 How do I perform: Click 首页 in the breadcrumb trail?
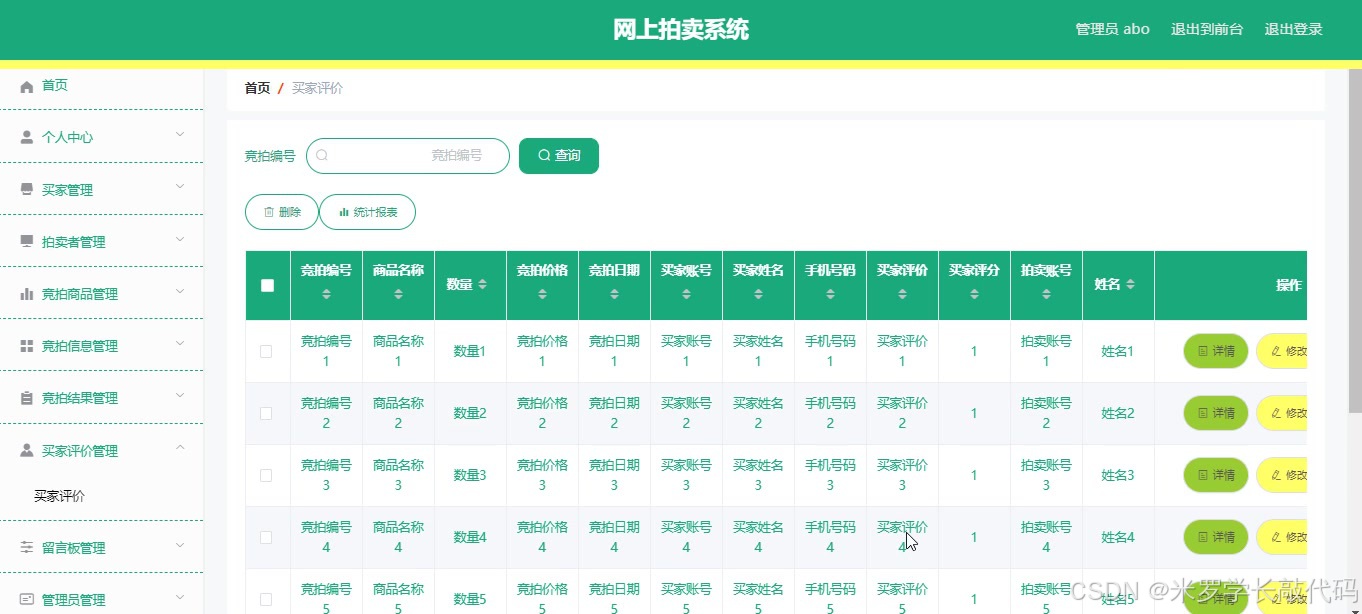tap(256, 87)
